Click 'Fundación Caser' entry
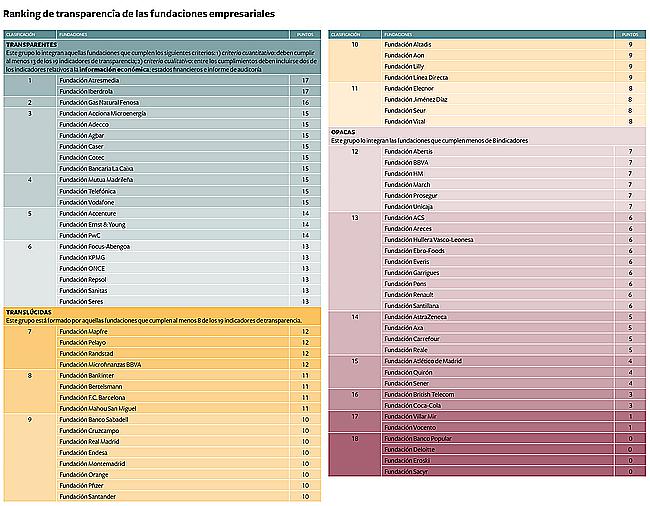The width and height of the screenshot is (650, 506). (81, 146)
